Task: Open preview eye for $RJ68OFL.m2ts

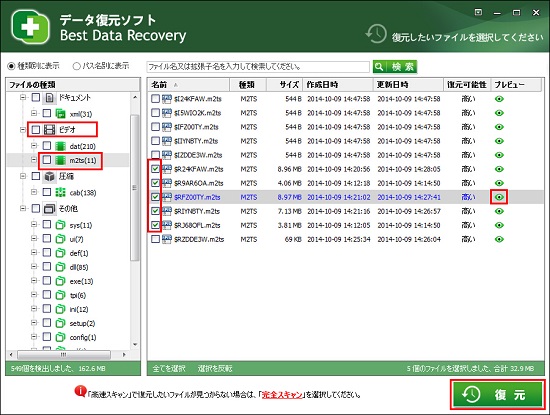Action: 499,225
